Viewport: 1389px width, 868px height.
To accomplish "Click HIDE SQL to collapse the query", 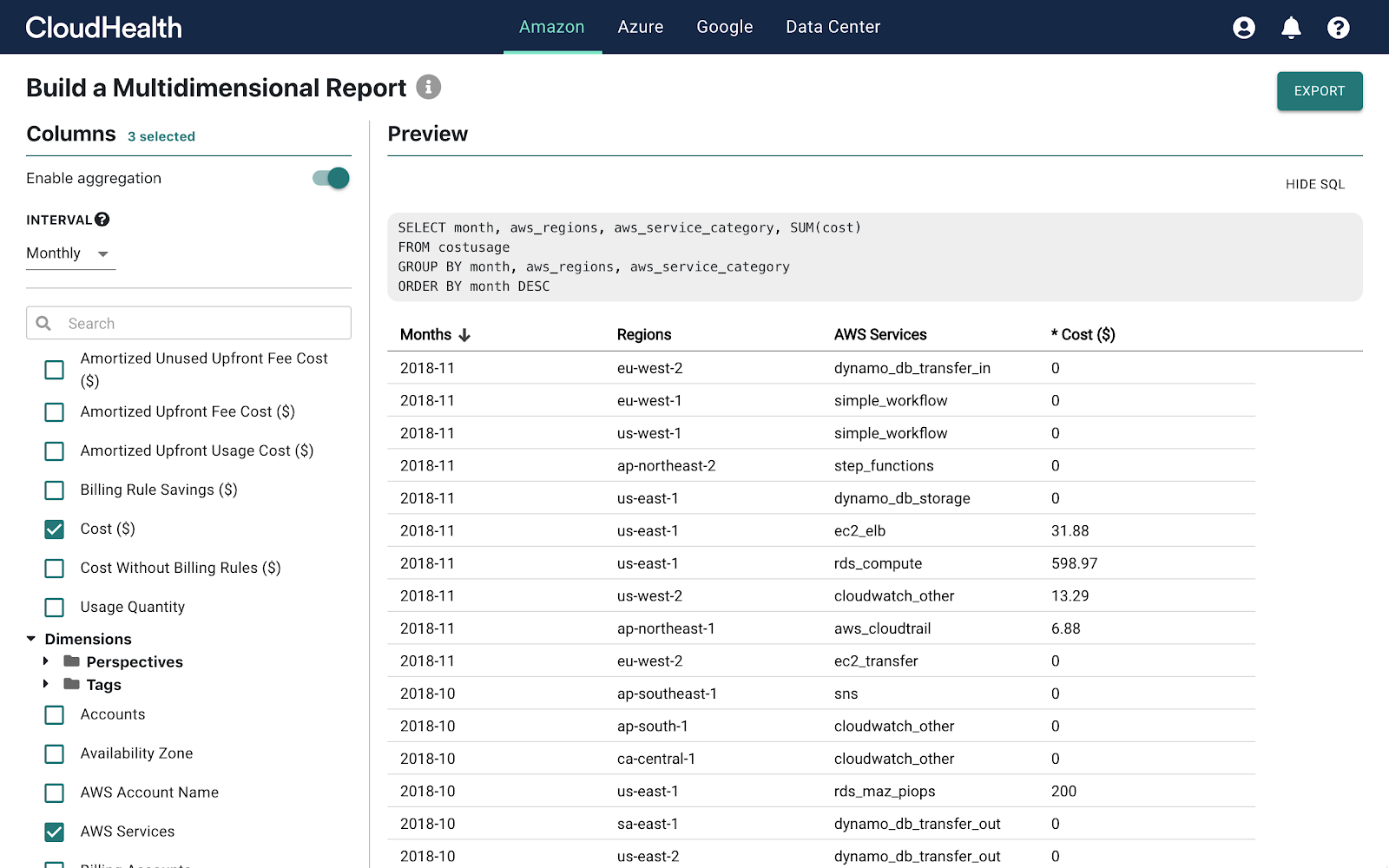I will point(1314,184).
